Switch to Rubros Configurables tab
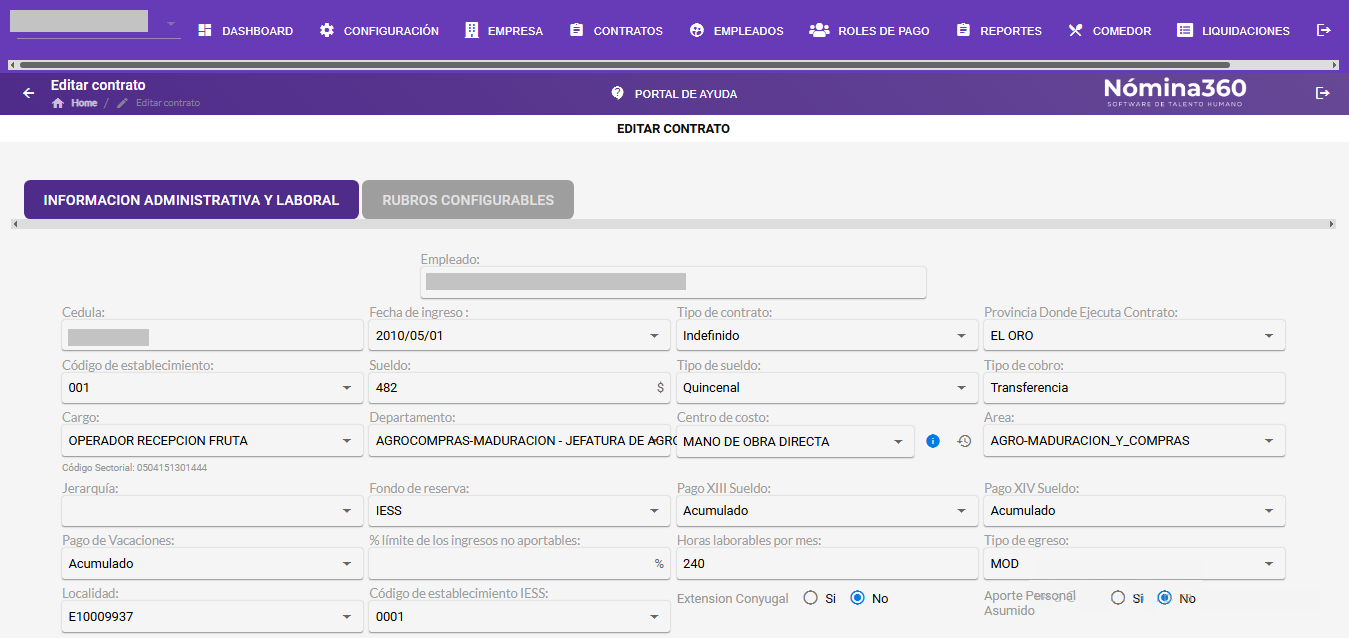 coord(468,200)
